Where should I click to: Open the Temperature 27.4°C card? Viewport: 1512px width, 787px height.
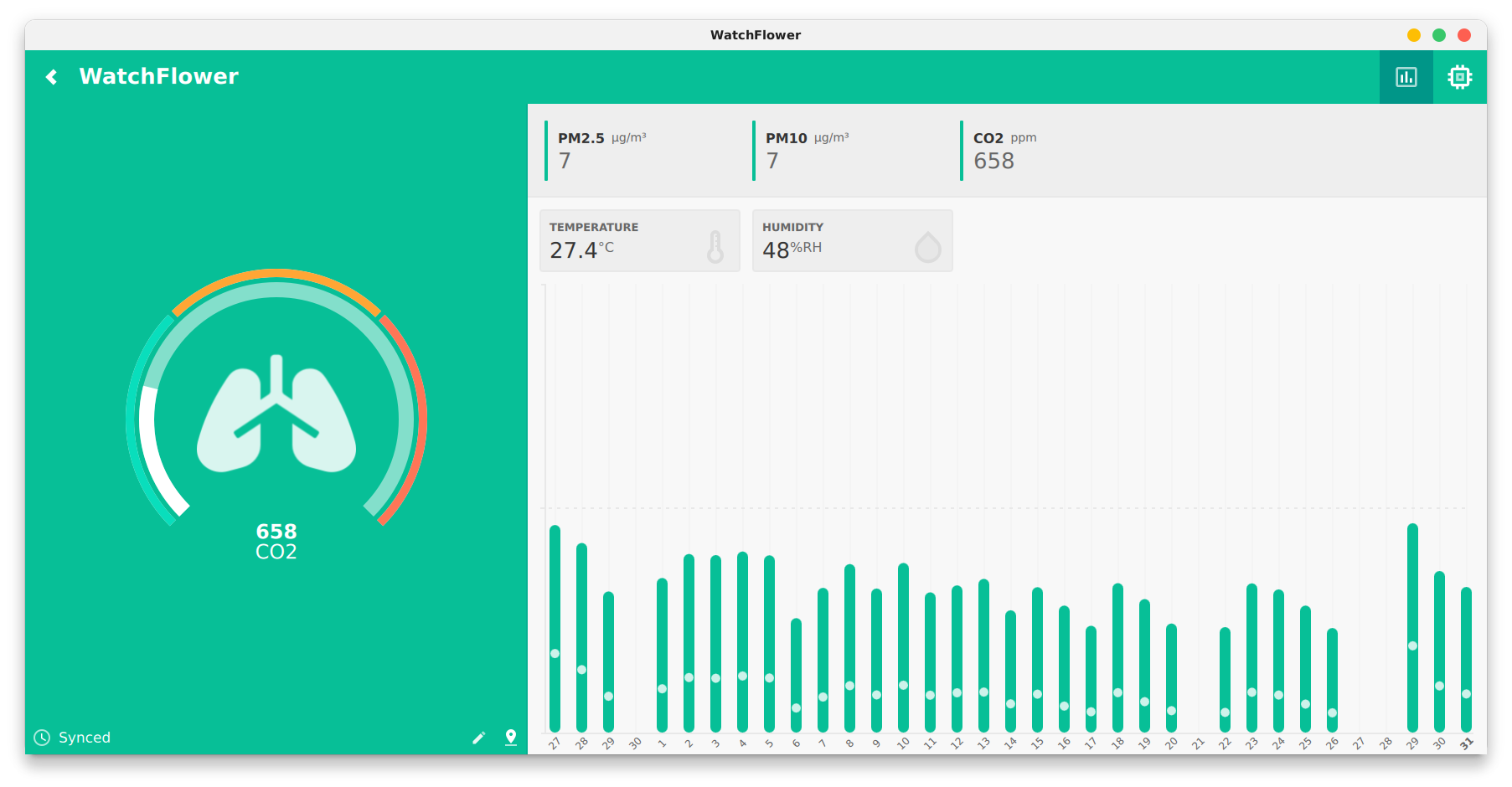point(640,240)
